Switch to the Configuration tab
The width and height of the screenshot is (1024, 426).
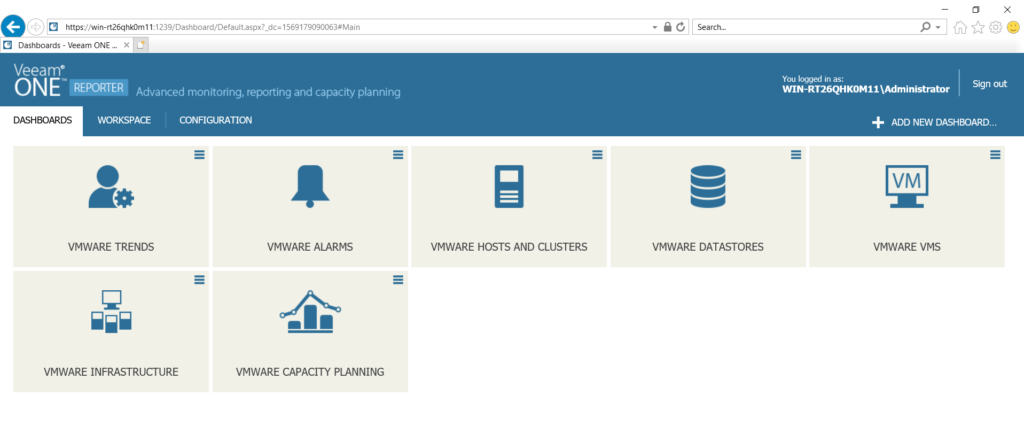tap(215, 121)
